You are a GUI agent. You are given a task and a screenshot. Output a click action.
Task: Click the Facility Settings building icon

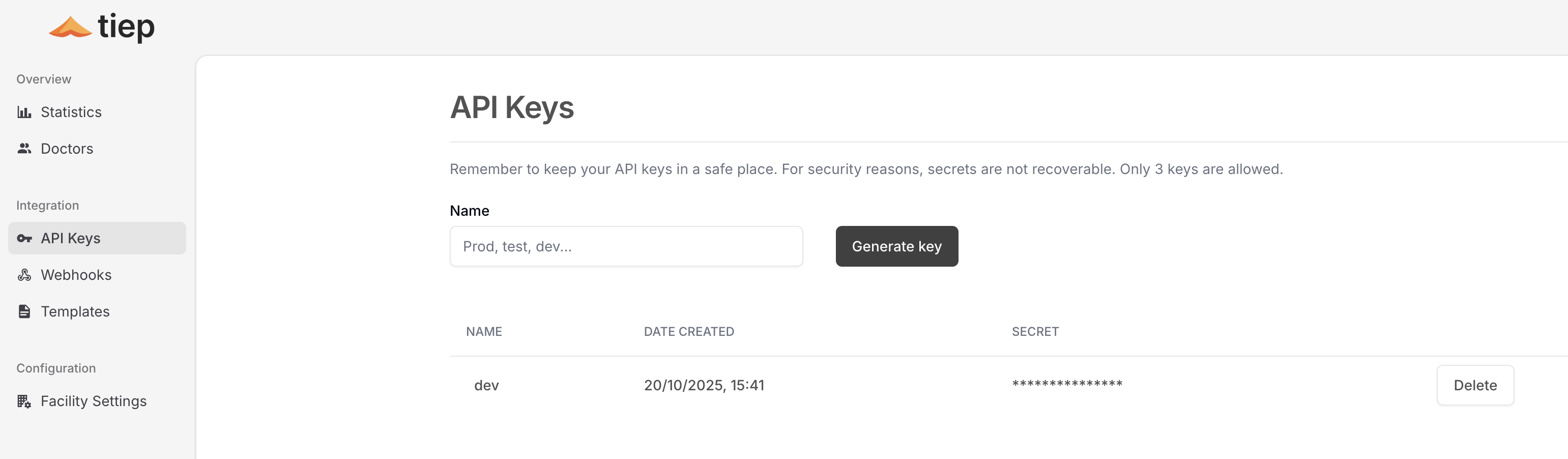tap(24, 401)
